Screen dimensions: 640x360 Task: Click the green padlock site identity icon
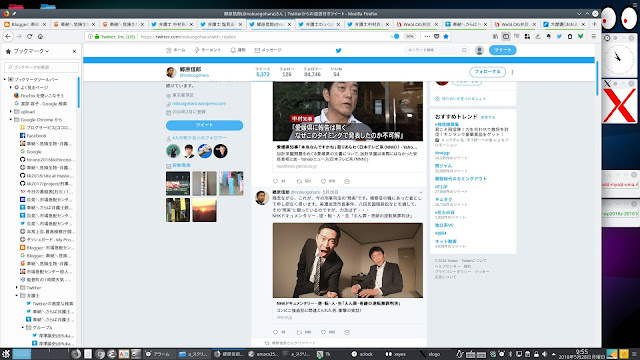coord(97,36)
